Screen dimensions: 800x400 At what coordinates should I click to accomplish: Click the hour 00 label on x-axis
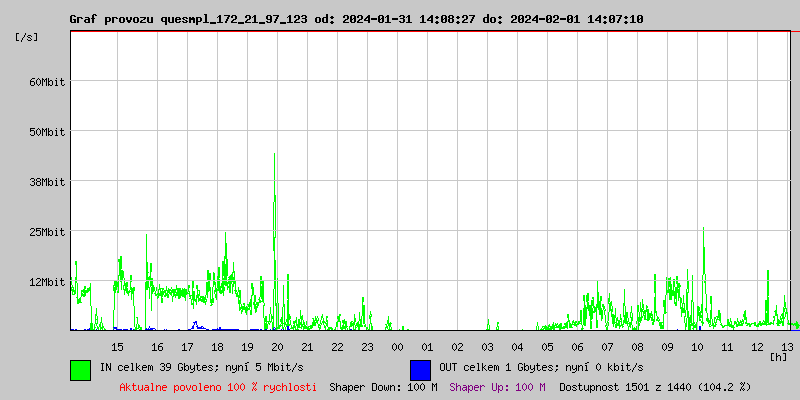click(397, 347)
